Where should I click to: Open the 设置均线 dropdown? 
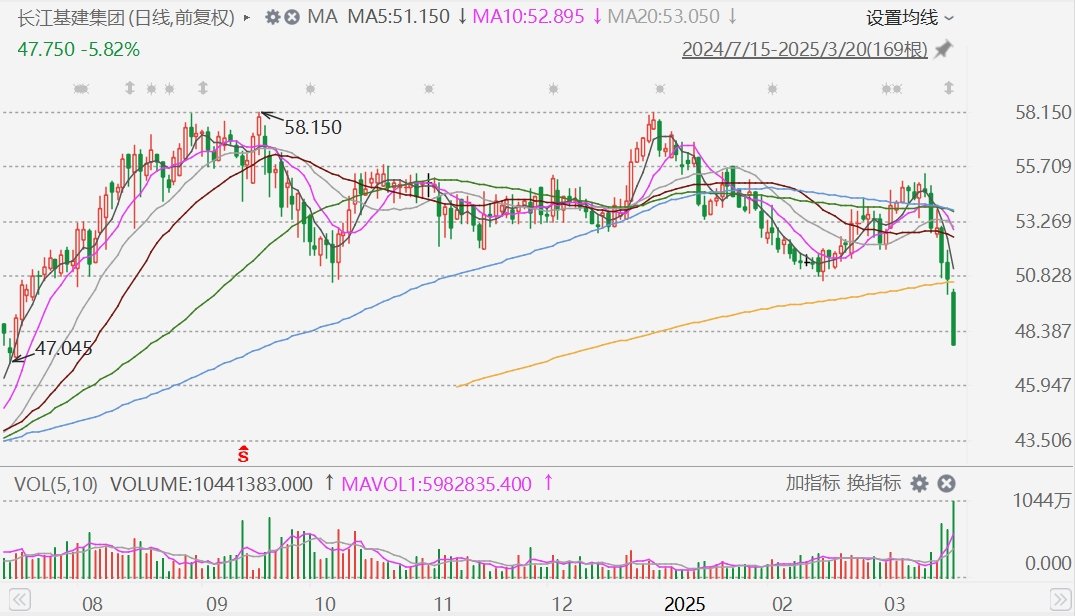click(x=909, y=18)
